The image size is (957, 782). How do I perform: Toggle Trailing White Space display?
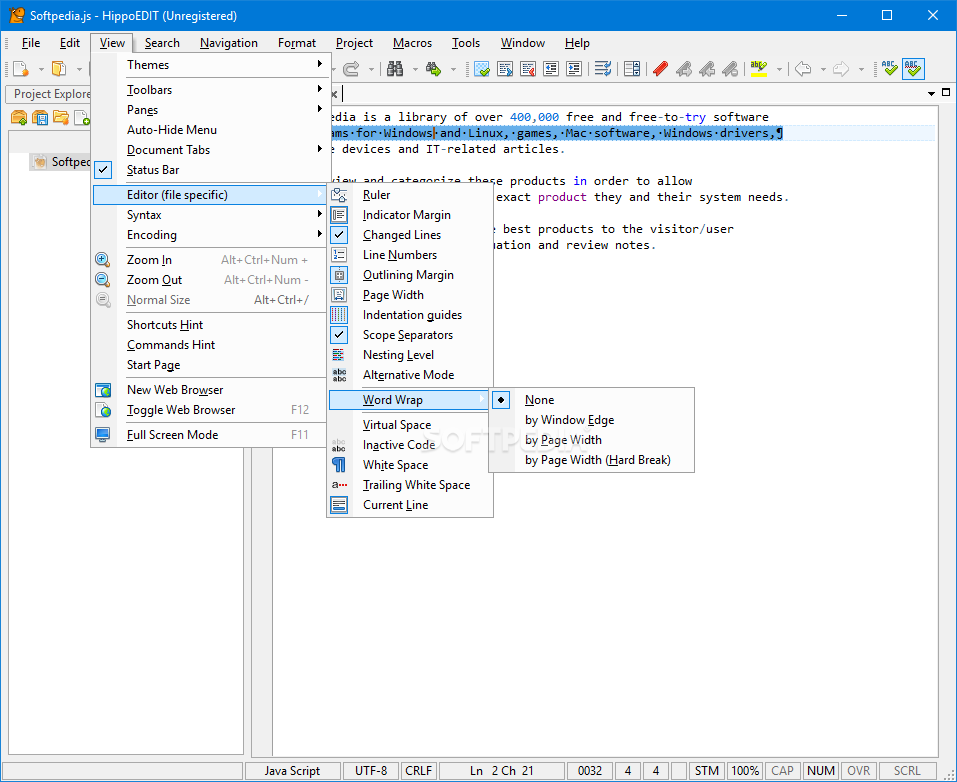[x=410, y=485]
